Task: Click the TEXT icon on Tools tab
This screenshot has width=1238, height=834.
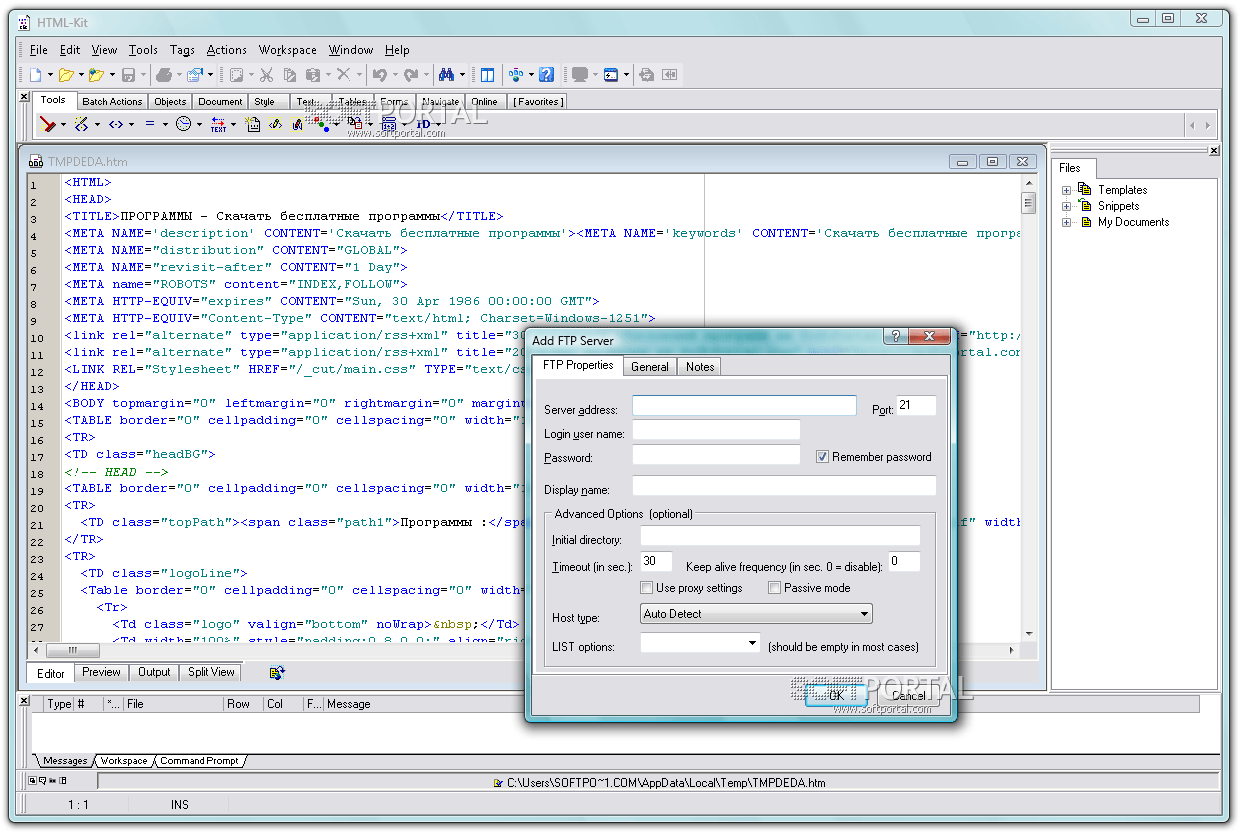Action: (218, 124)
